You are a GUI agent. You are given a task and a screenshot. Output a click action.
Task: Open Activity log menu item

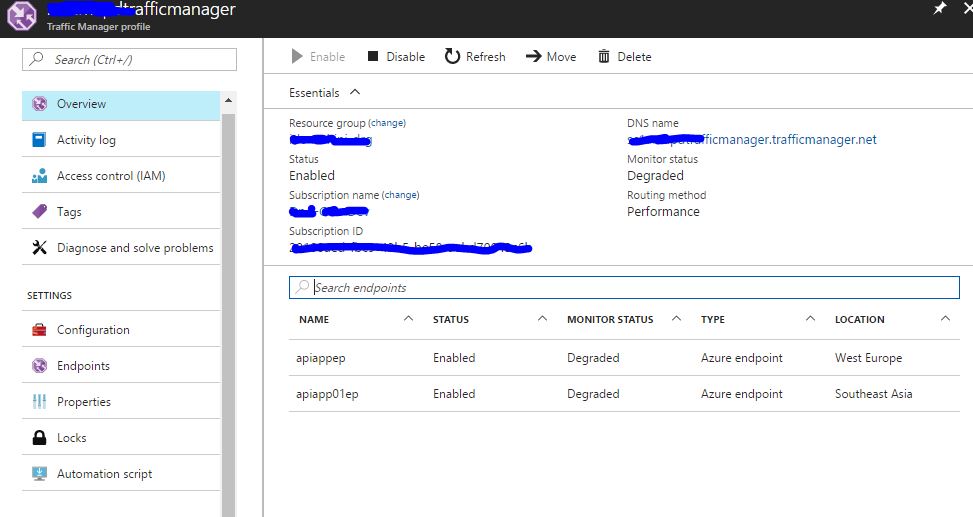tap(121, 140)
